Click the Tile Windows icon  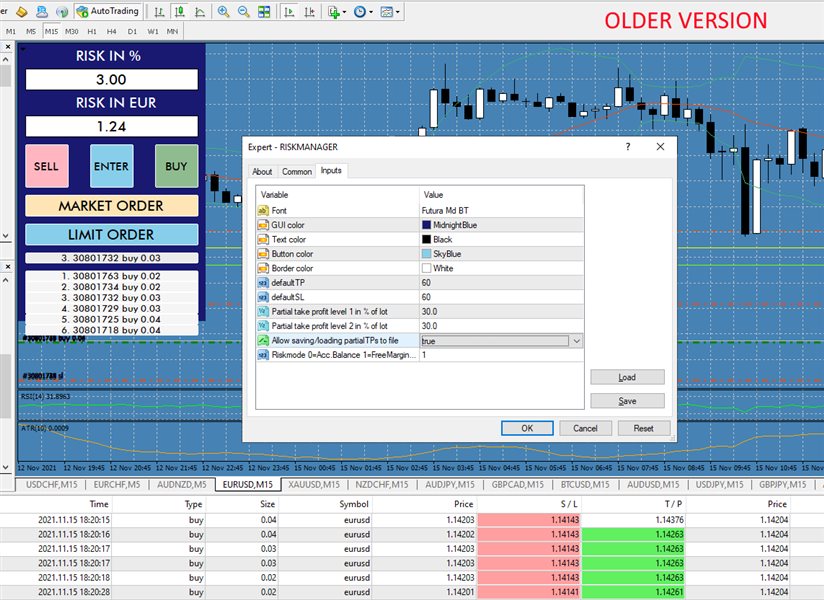coord(264,12)
